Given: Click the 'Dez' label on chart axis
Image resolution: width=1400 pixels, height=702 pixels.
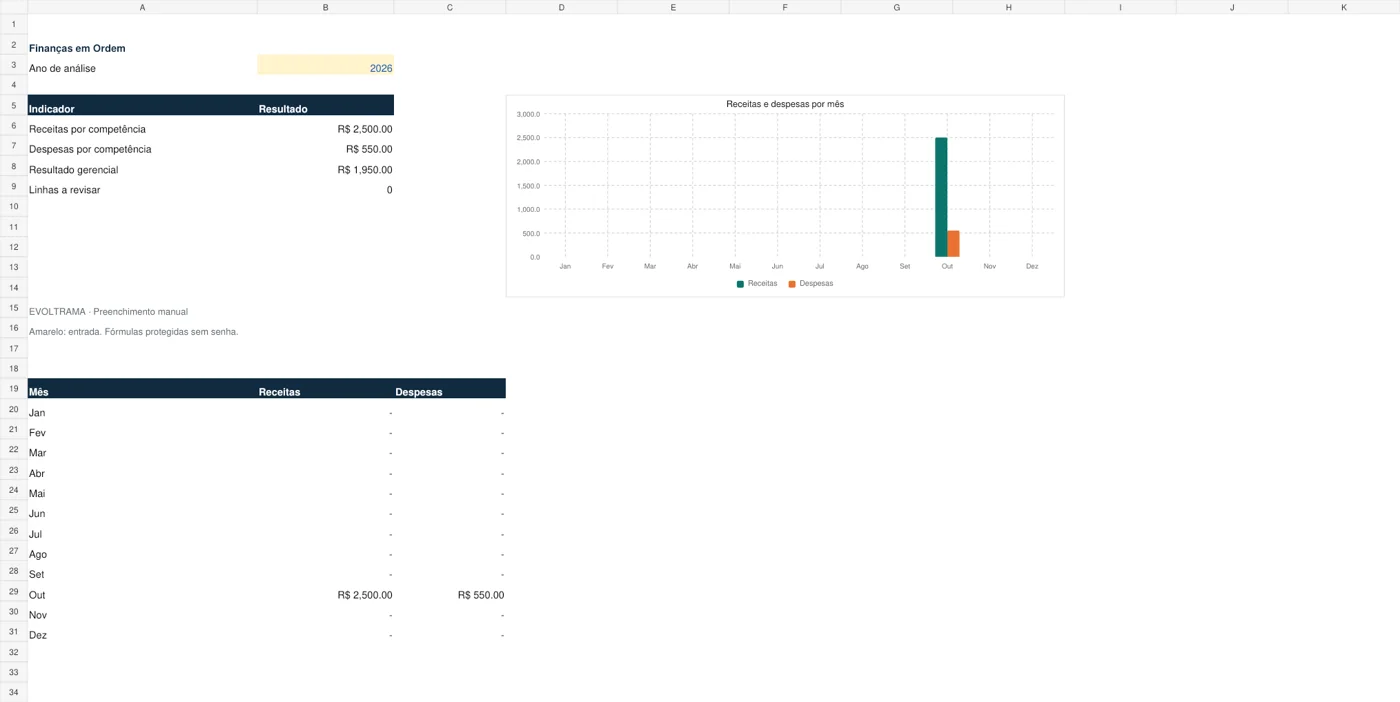Looking at the screenshot, I should click(x=1032, y=266).
